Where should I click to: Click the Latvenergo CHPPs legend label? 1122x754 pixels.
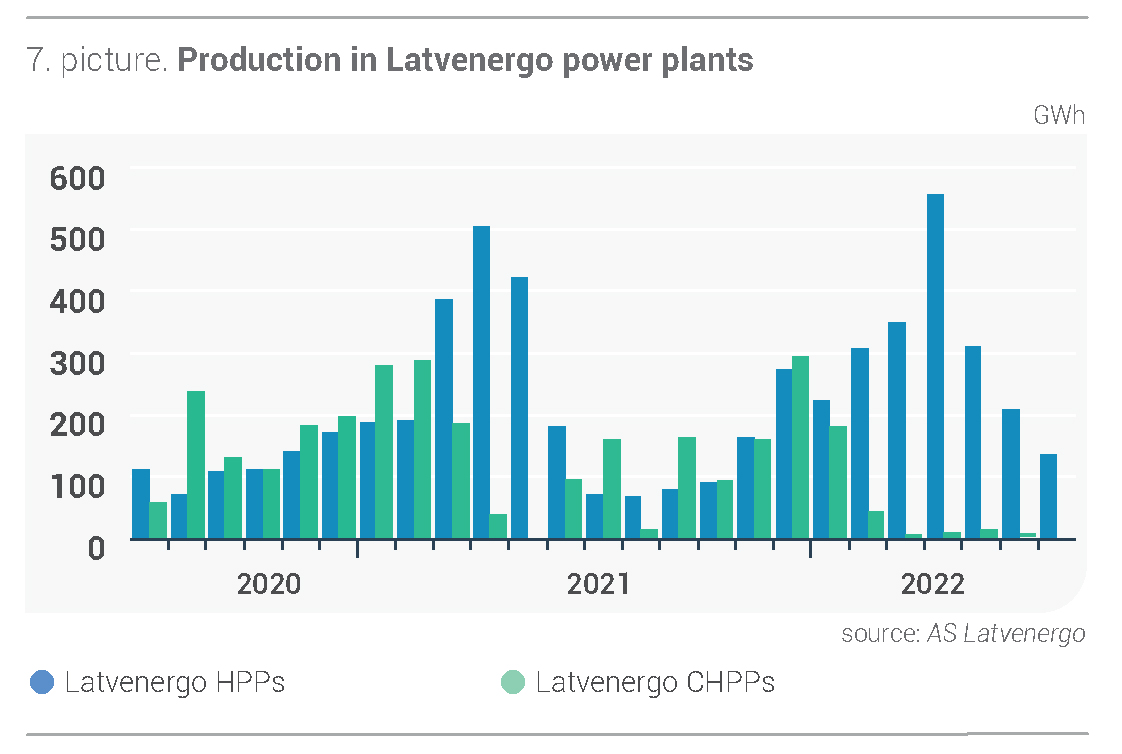(655, 682)
